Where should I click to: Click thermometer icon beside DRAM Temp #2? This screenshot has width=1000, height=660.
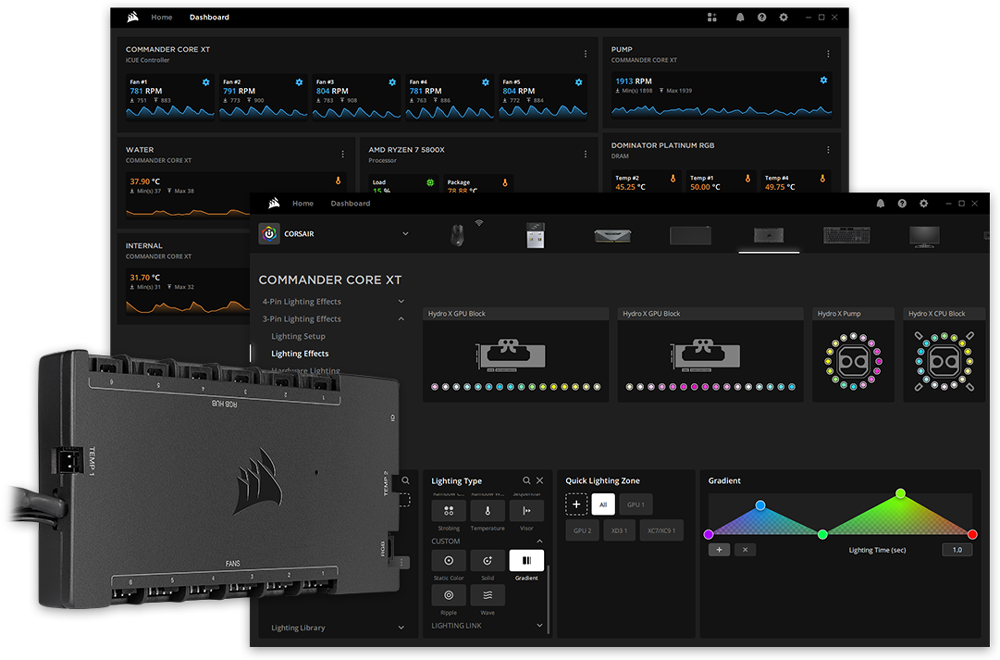pyautogui.click(x=673, y=179)
